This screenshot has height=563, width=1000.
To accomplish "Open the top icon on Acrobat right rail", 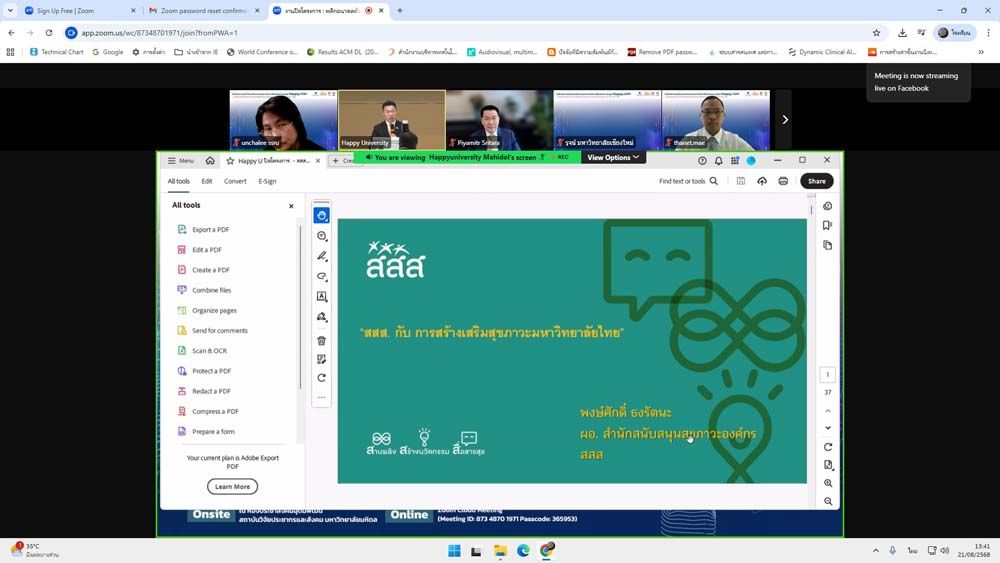I will point(827,206).
